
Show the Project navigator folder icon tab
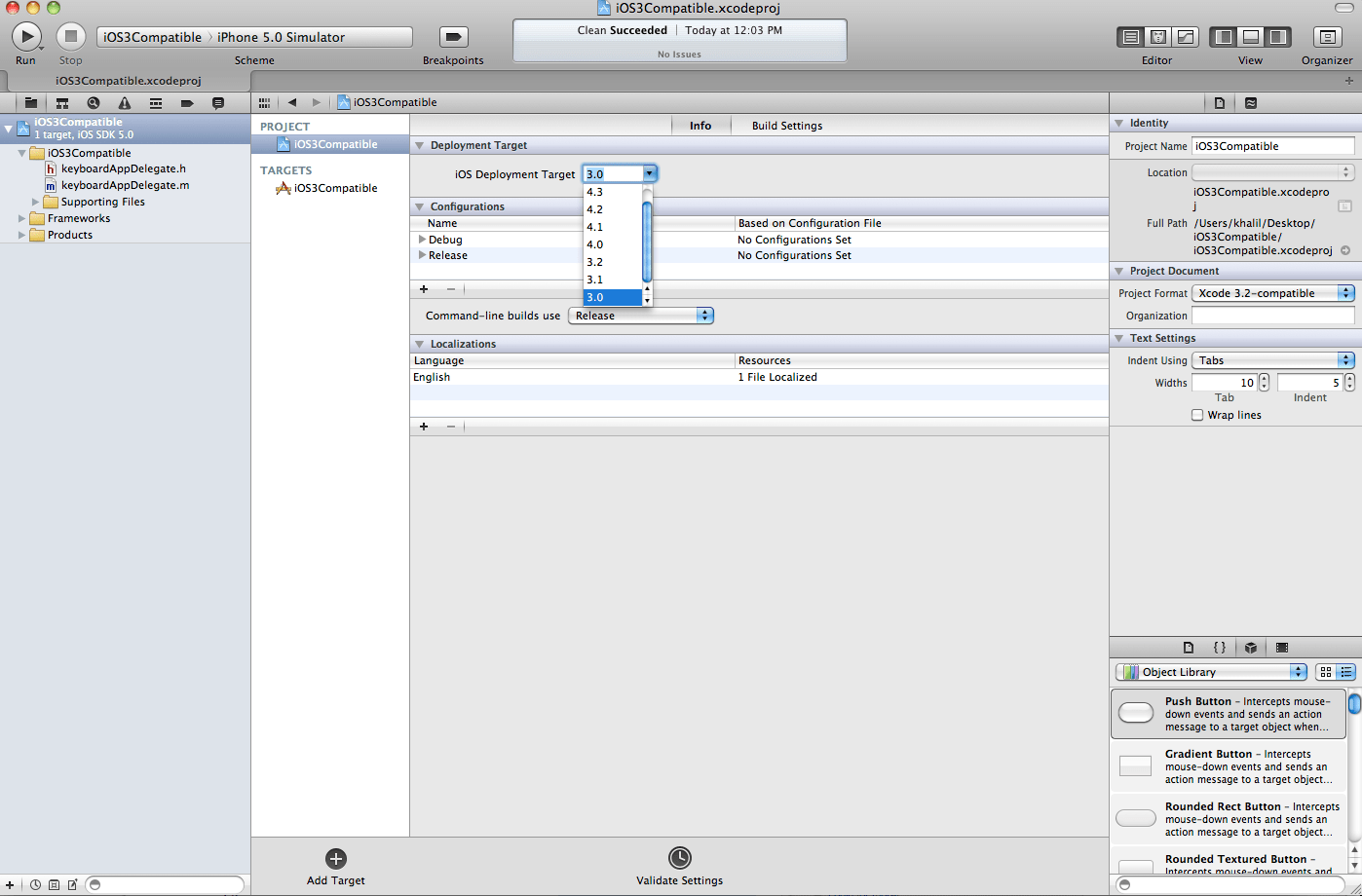(31, 102)
